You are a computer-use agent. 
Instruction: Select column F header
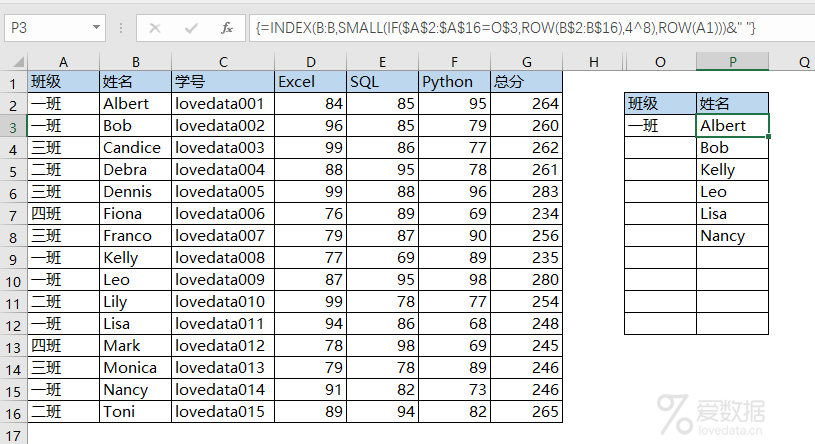coord(454,62)
